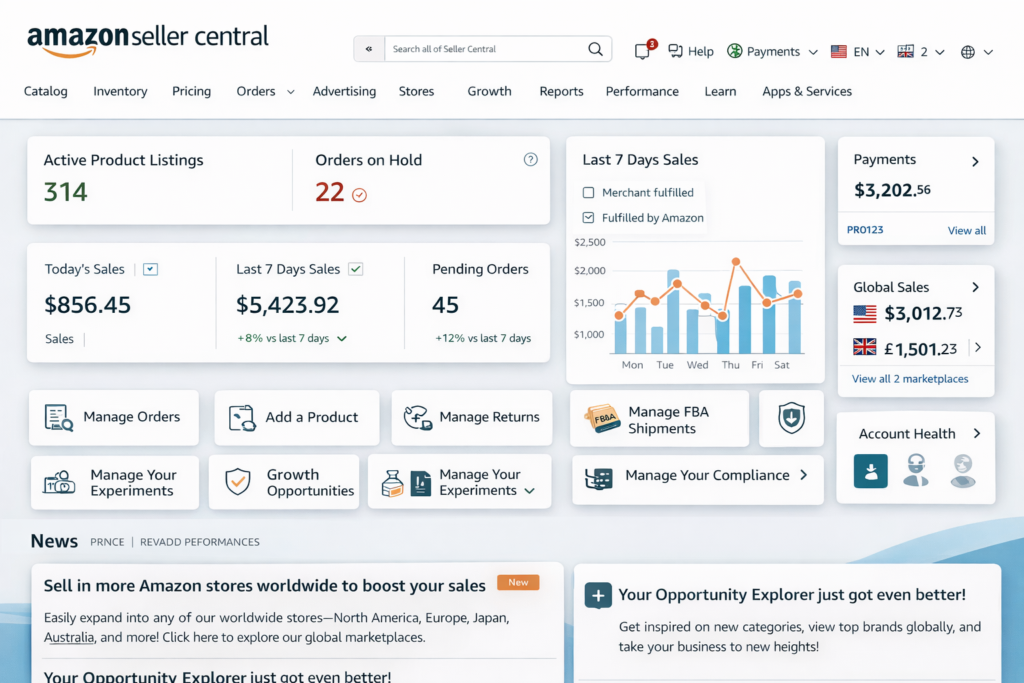
Task: Expand the arrow next to £1,501.23
Action: coord(978,347)
